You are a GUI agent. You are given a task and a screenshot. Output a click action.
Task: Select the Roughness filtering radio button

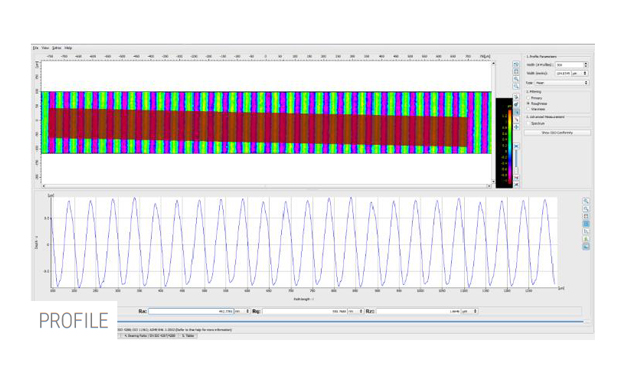(x=528, y=103)
